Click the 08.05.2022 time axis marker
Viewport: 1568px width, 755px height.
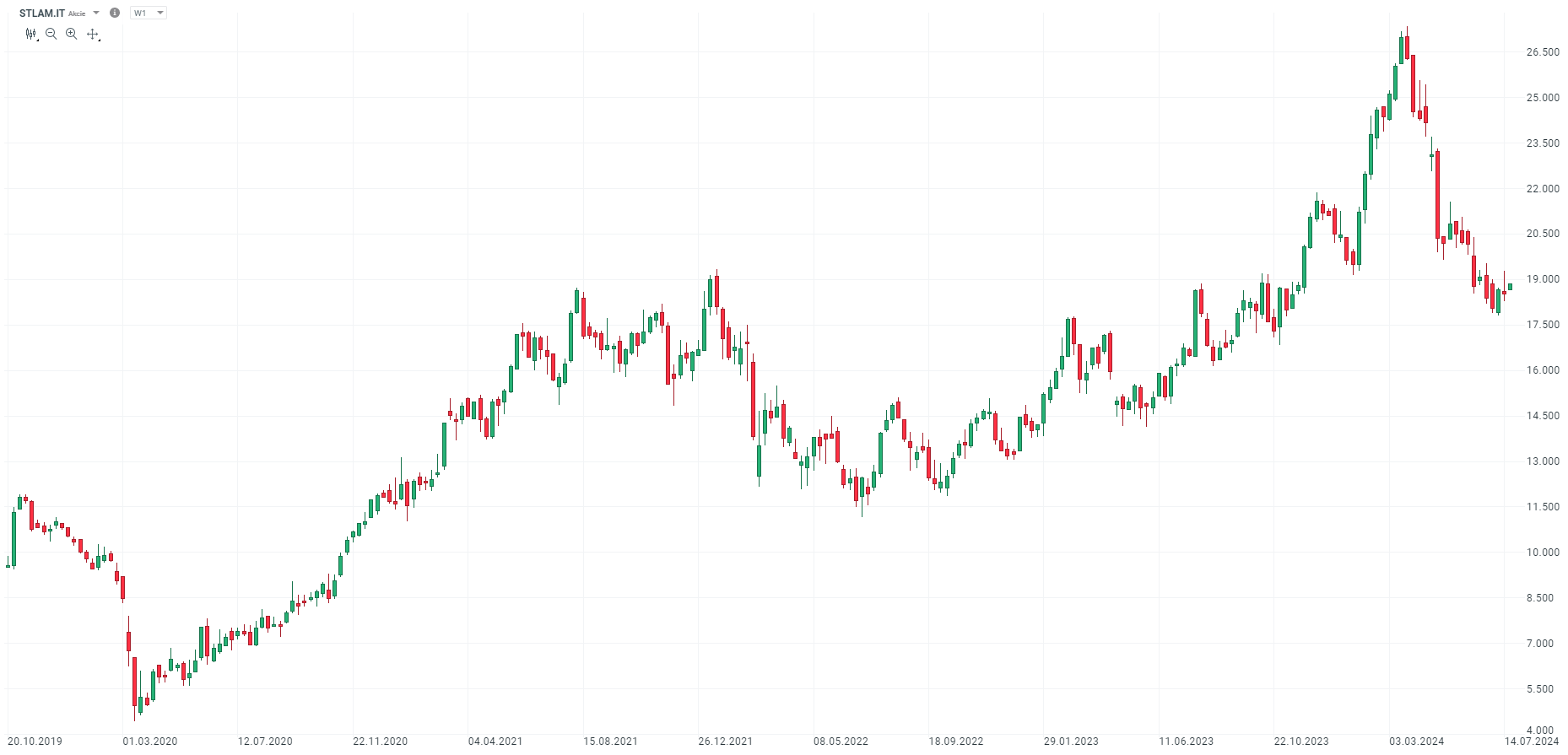point(841,742)
